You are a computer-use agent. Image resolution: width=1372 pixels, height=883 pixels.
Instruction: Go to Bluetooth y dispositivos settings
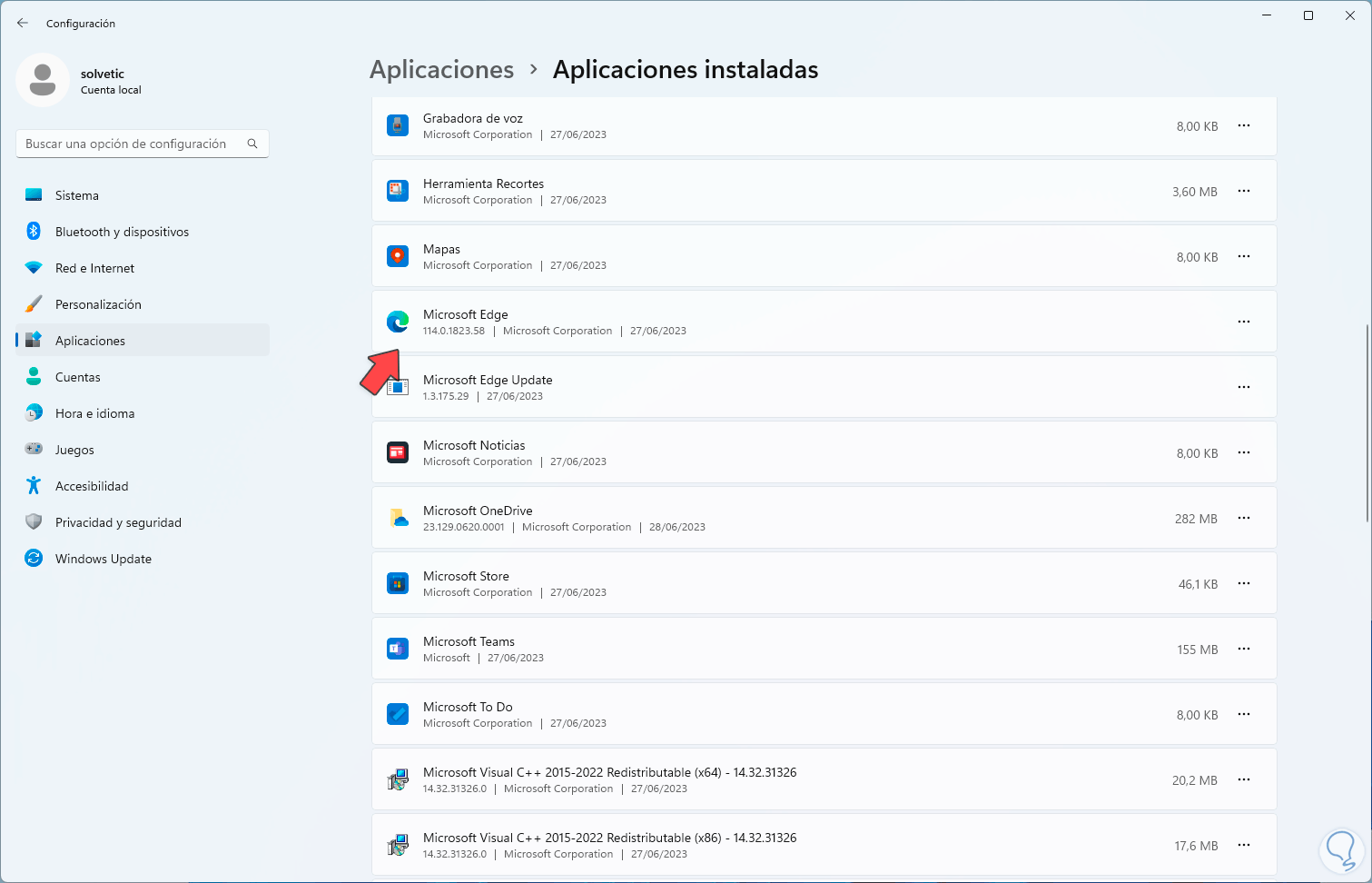point(122,232)
